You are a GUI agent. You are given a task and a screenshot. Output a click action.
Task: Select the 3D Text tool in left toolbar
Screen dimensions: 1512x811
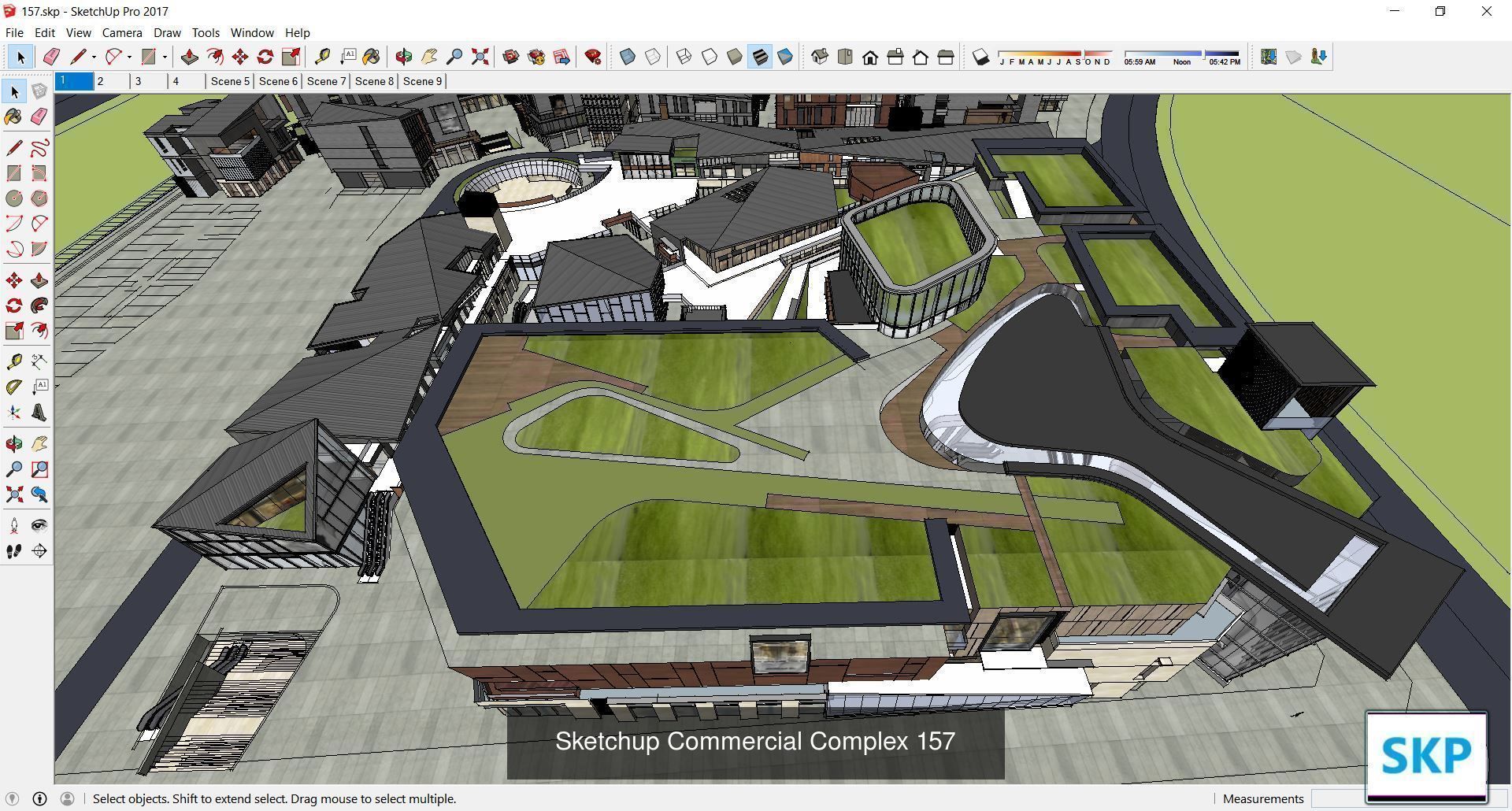tap(39, 413)
